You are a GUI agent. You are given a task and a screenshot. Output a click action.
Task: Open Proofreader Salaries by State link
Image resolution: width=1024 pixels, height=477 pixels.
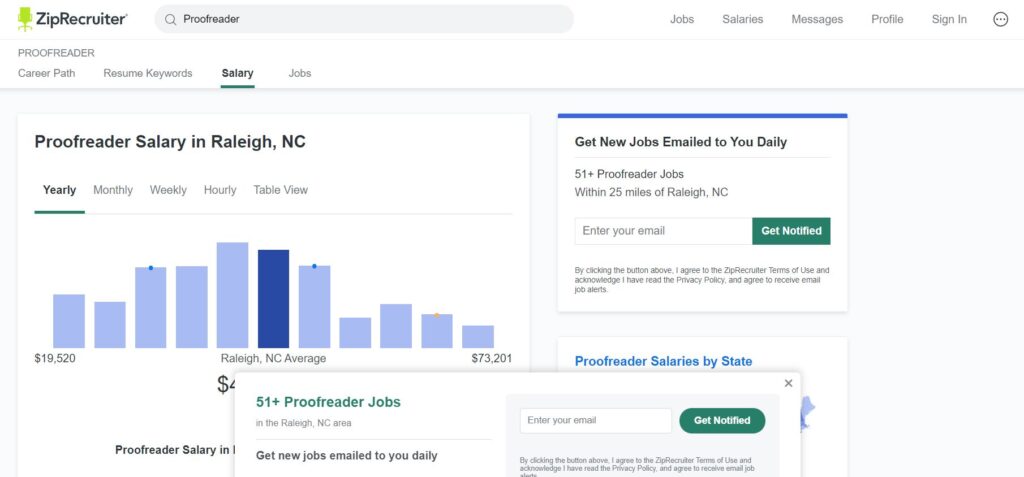(x=663, y=361)
